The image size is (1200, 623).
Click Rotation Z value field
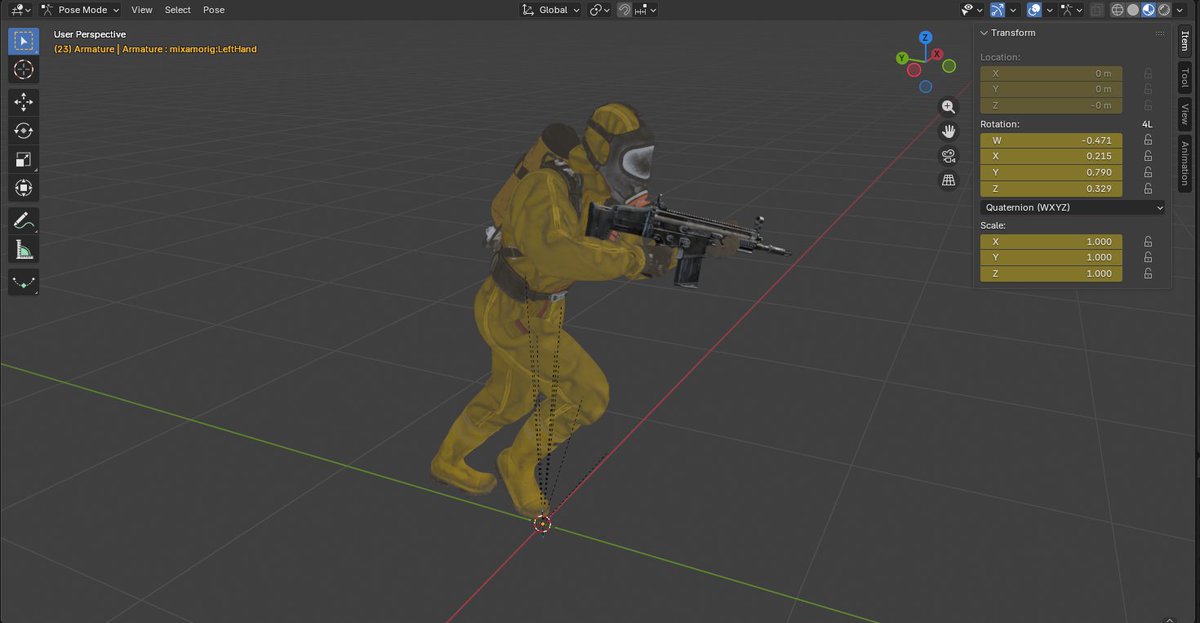pyautogui.click(x=1051, y=189)
